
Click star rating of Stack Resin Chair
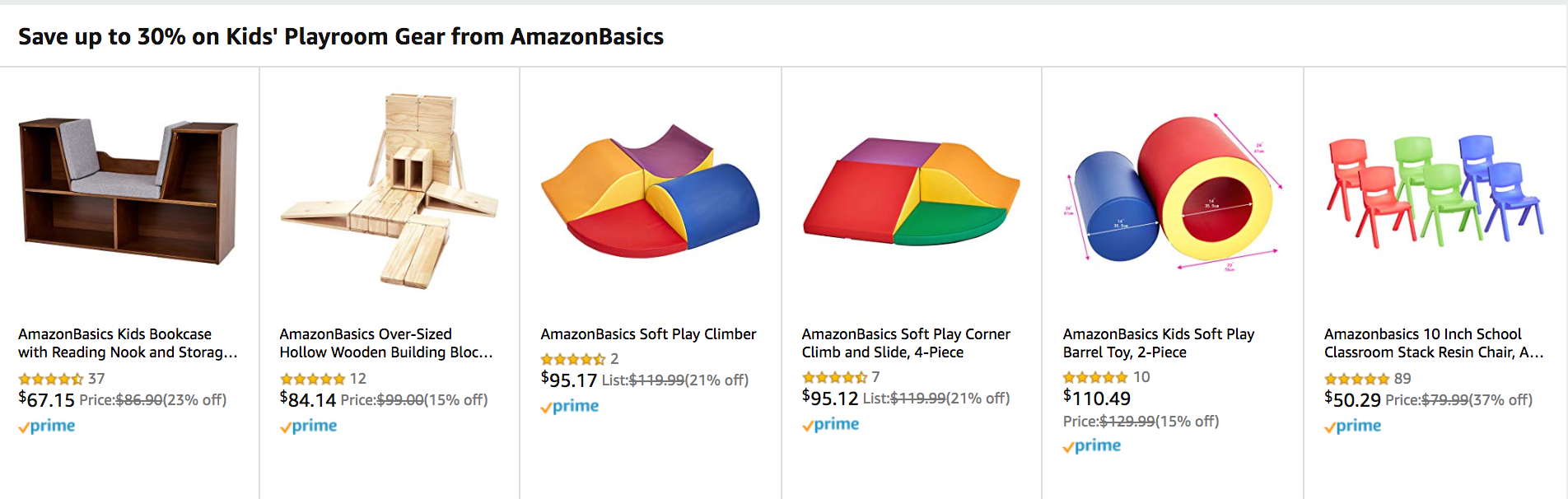1356,379
